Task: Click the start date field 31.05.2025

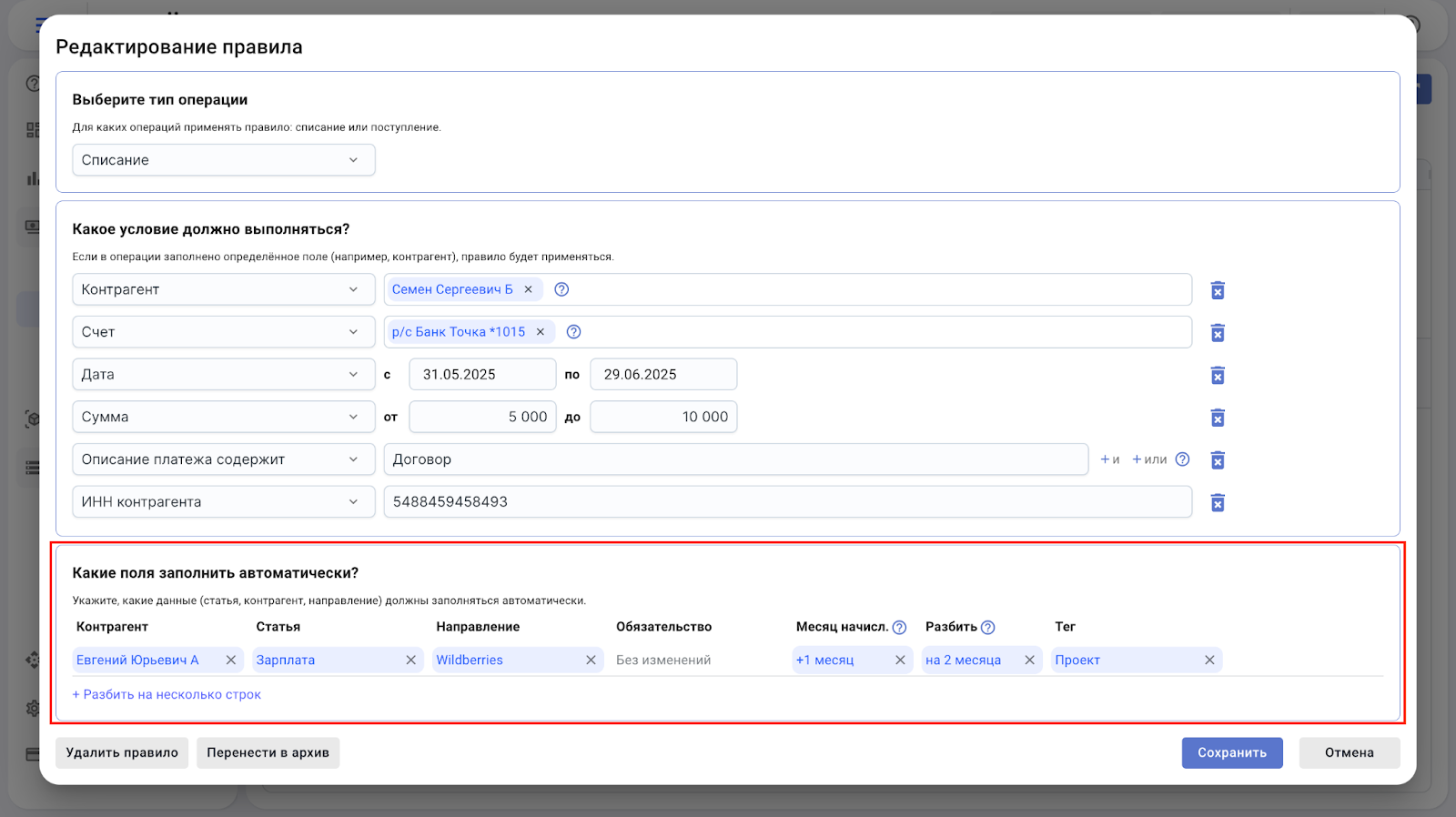Action: pos(481,375)
